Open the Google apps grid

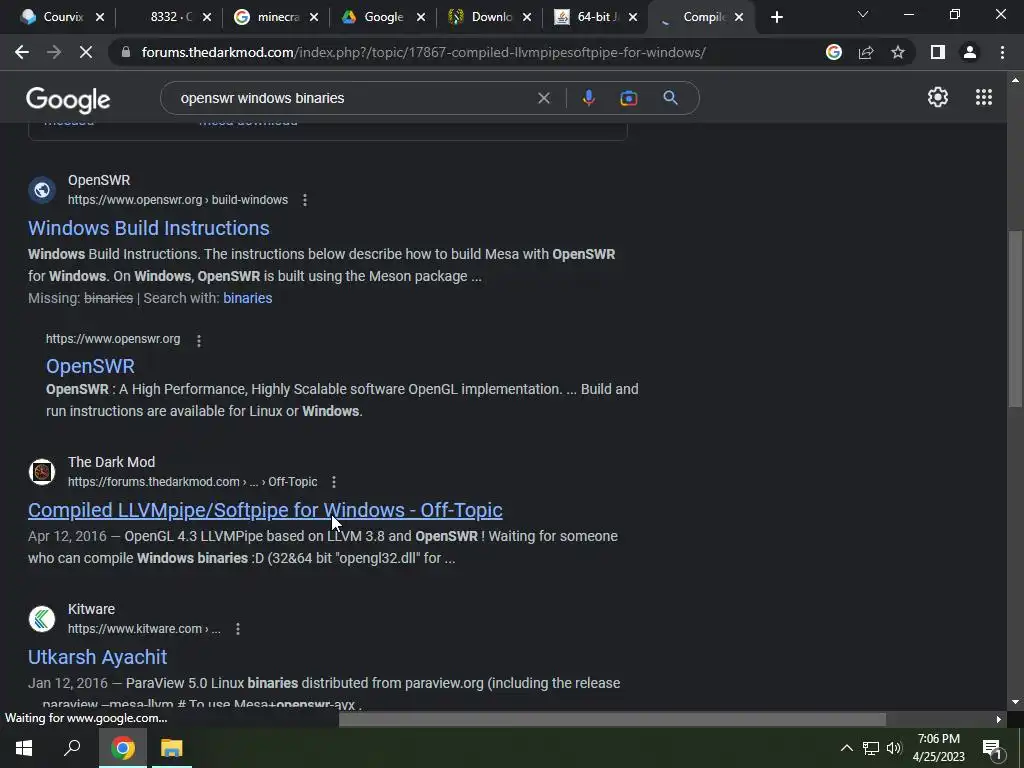(x=984, y=97)
